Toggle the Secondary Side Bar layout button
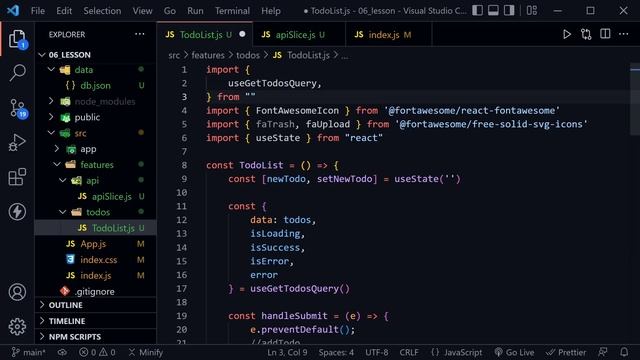Viewport: 640px width, 360px height. [x=509, y=10]
